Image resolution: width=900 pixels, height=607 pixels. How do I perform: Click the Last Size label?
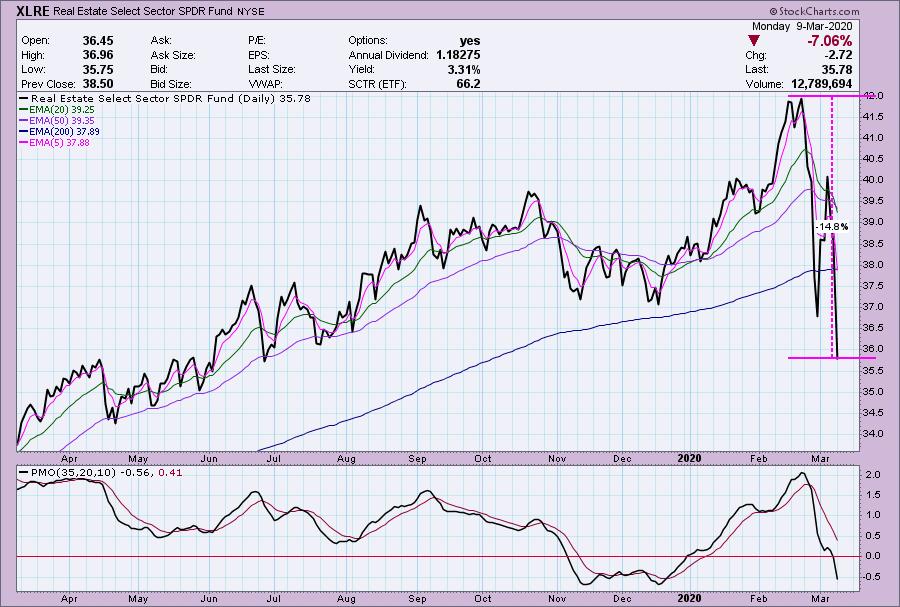271,69
